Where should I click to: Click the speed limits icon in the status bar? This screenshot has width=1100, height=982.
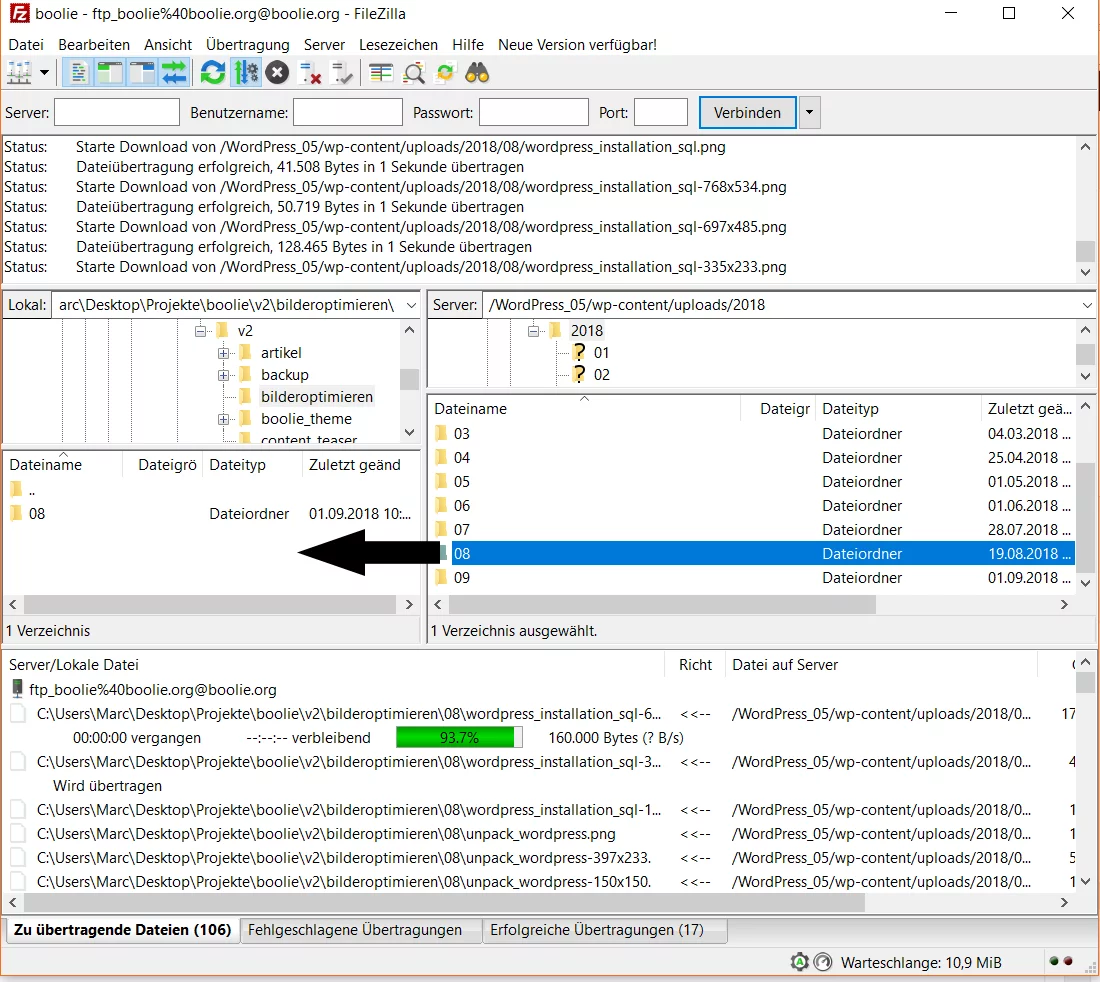tap(822, 962)
